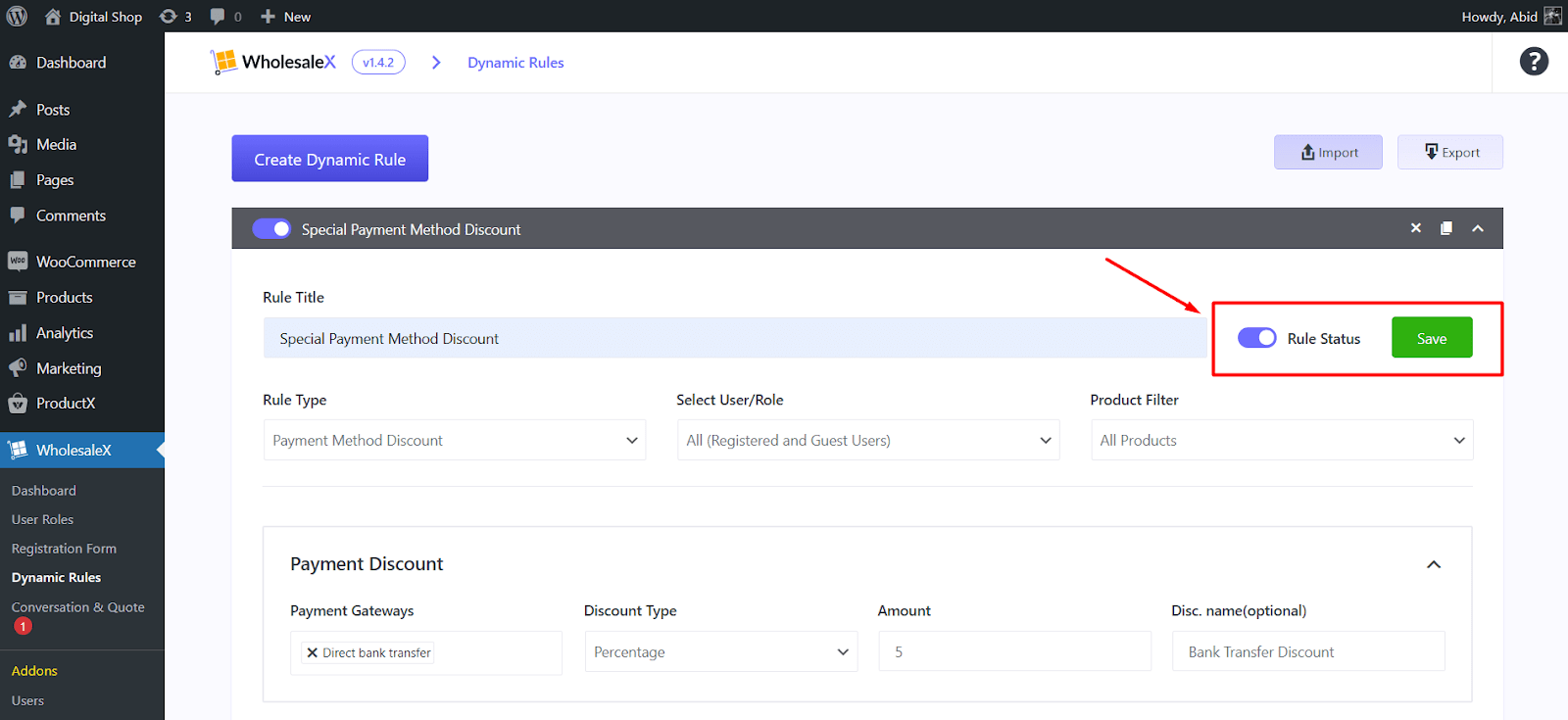Click the WooCommerce icon in sidebar

[18, 262]
